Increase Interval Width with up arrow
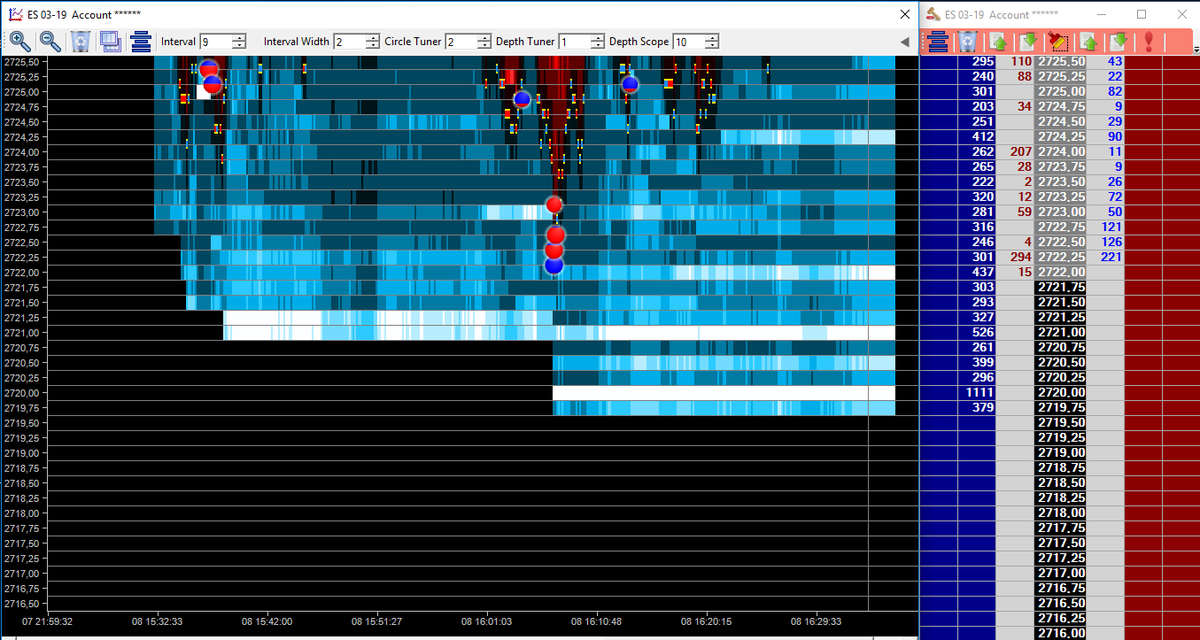The width and height of the screenshot is (1200, 640). (374, 38)
